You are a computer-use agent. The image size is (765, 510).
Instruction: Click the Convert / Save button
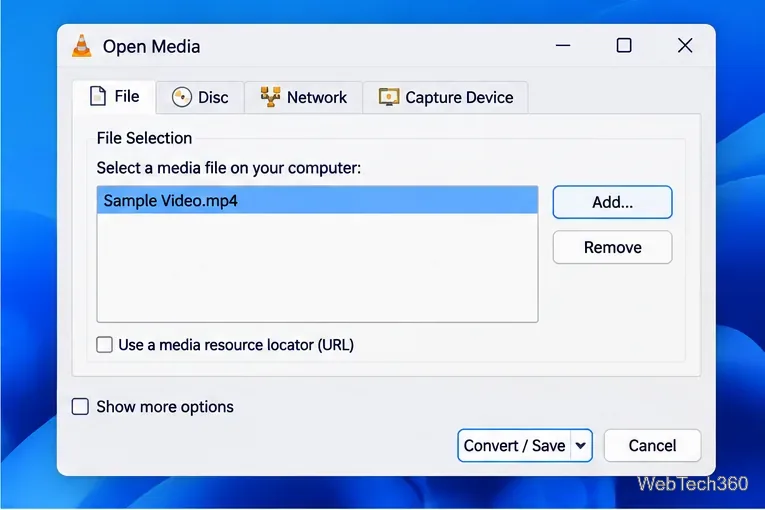tap(514, 446)
